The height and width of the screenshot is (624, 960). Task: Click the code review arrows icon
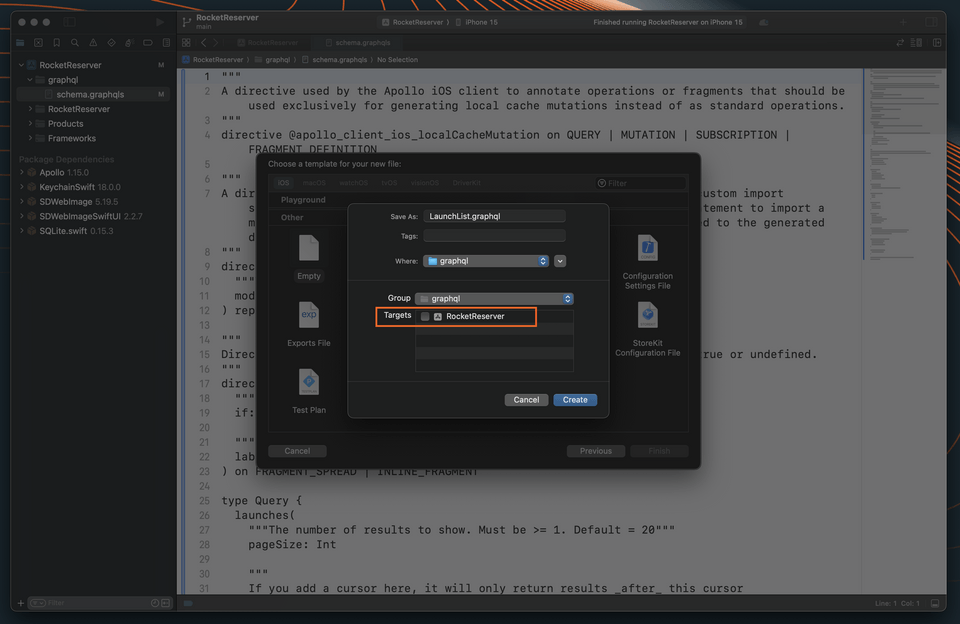click(900, 43)
